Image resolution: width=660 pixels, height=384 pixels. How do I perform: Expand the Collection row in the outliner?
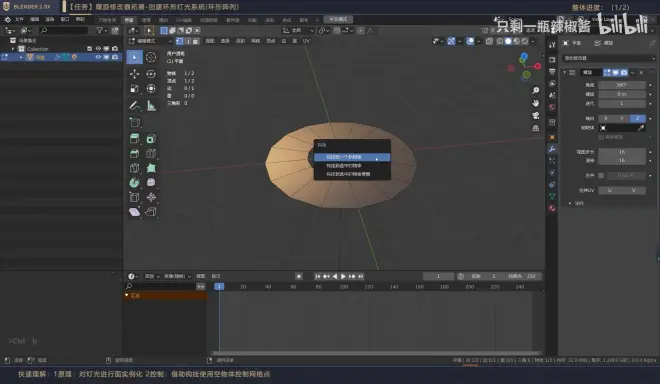pos(13,49)
